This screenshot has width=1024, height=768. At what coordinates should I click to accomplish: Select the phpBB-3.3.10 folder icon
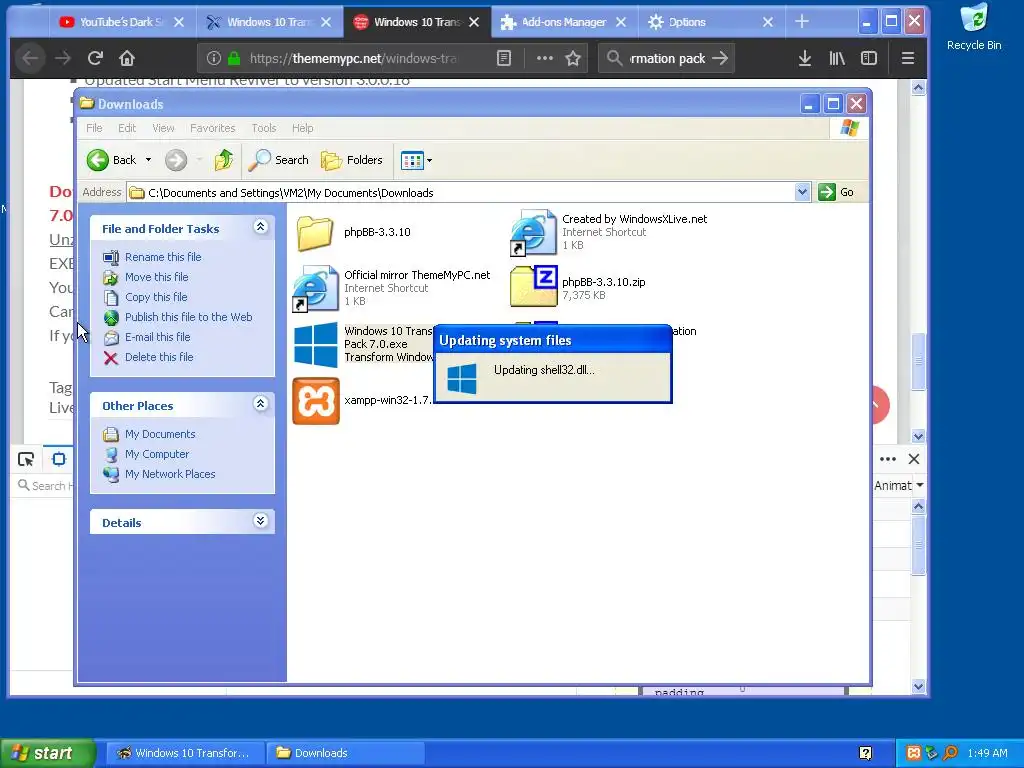coord(315,232)
